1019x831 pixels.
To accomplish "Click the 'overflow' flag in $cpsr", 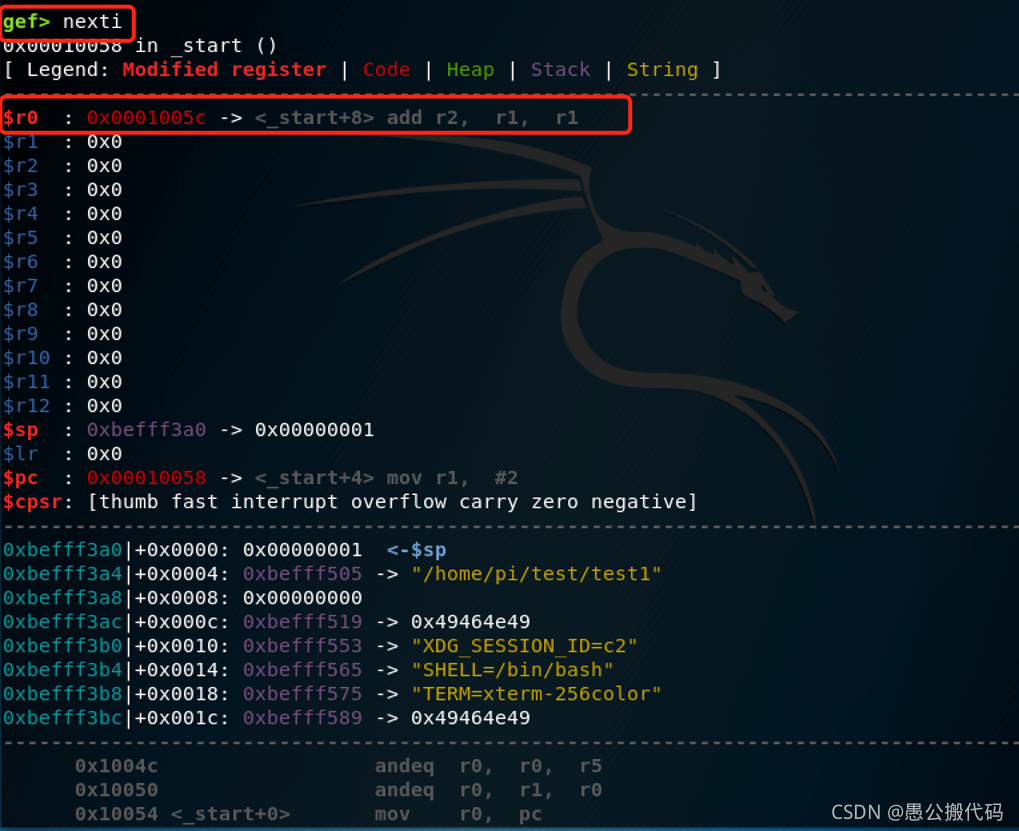I will coord(398,502).
